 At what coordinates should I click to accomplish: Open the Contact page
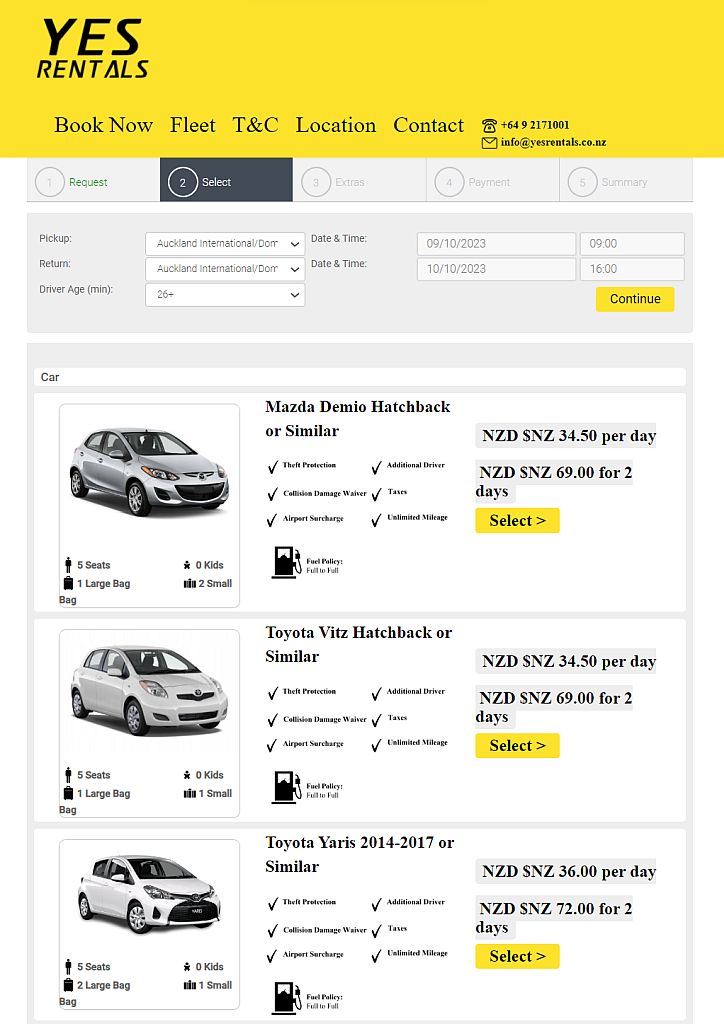(428, 125)
